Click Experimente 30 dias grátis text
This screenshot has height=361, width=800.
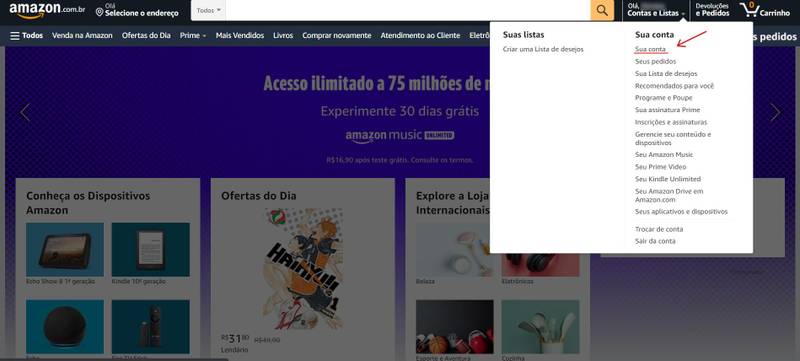399,111
